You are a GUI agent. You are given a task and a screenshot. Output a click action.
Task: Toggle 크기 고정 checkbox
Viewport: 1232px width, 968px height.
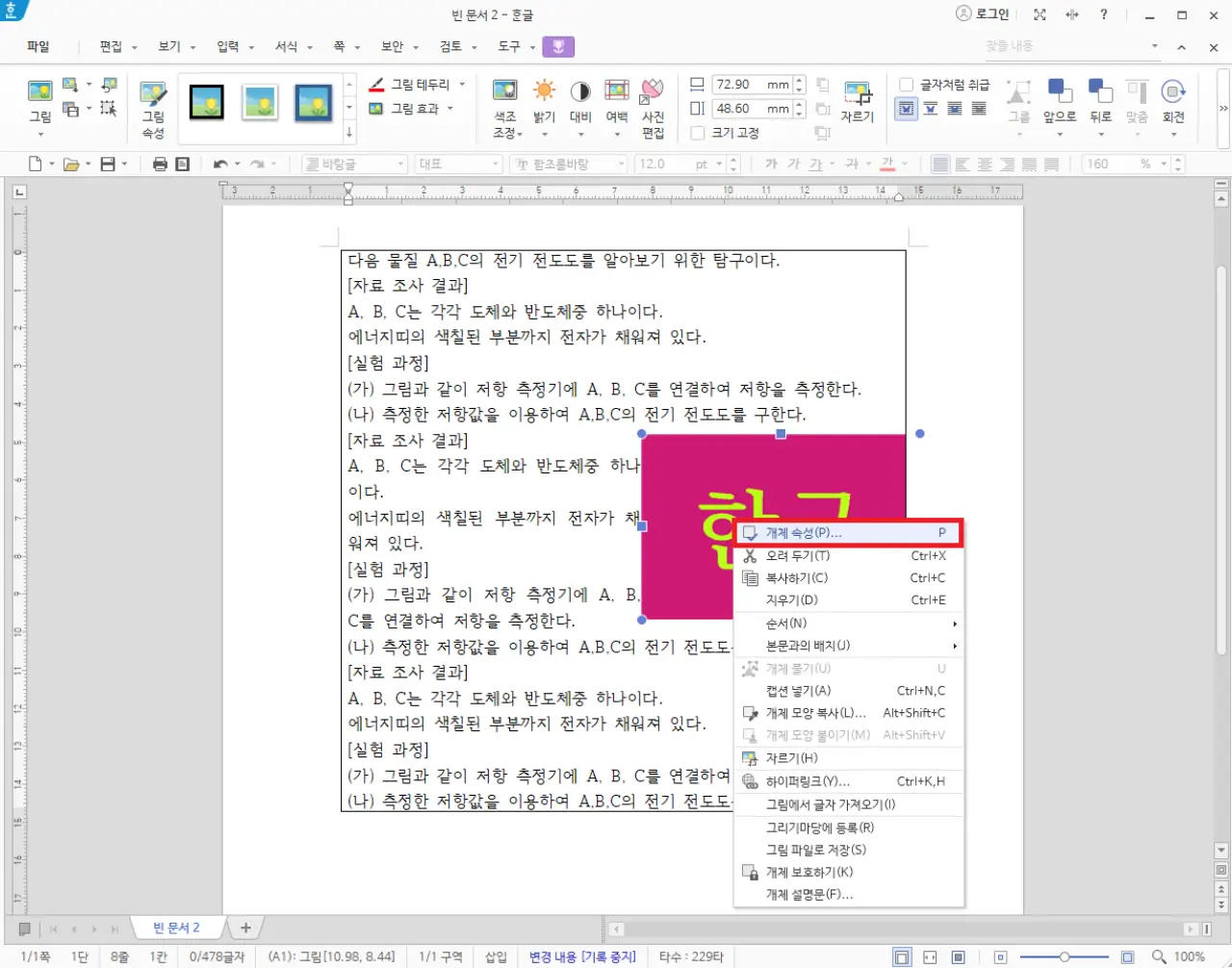[x=698, y=133]
